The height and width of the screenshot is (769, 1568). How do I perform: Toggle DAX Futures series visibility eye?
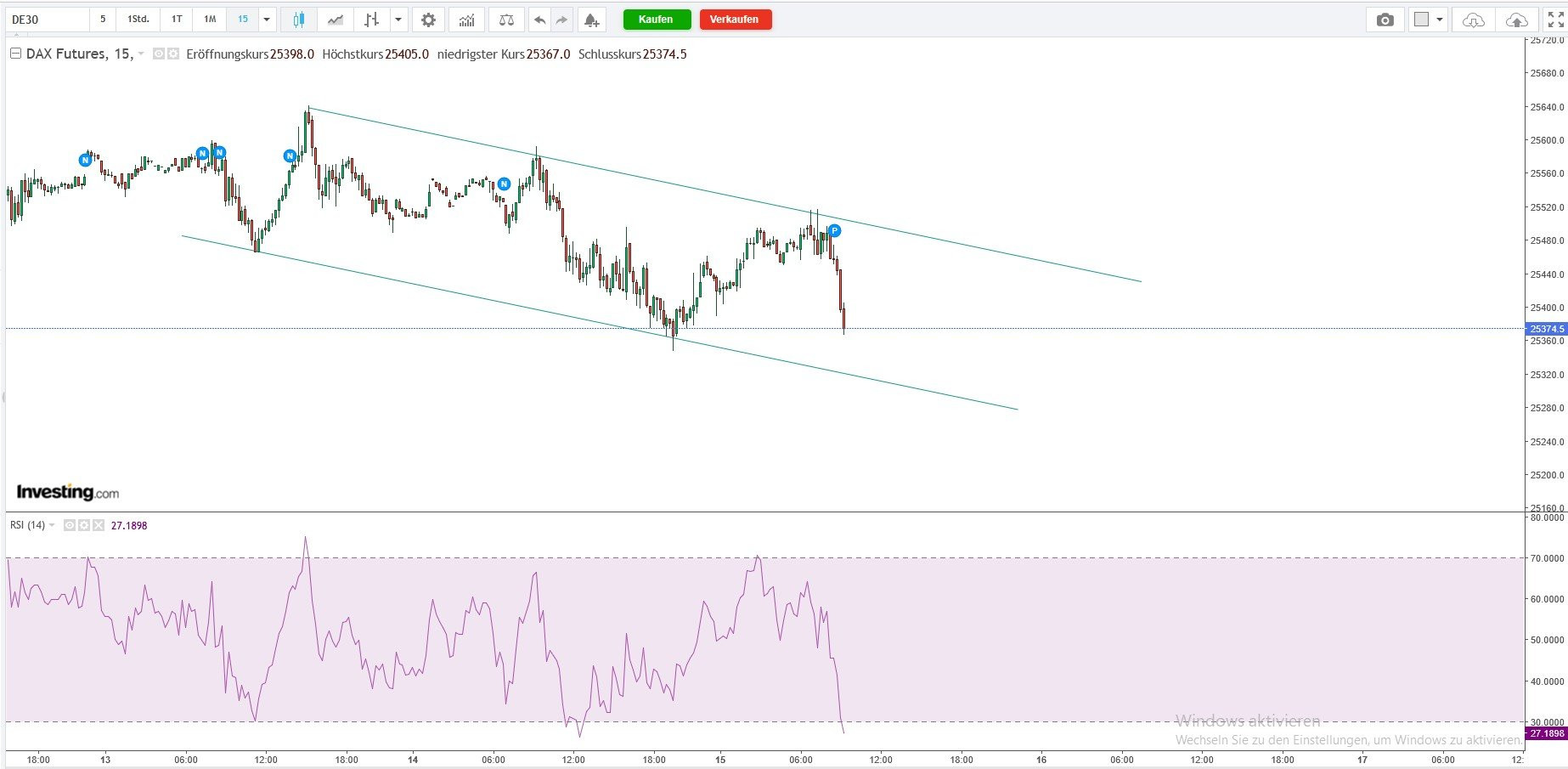[158, 54]
